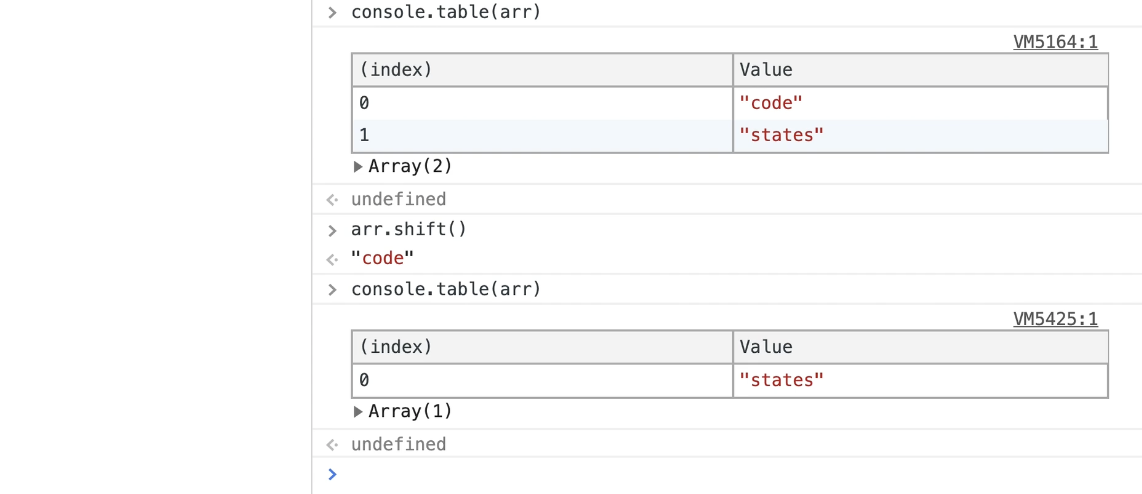Click the input chevron beside arr.shift()
Screen dimensions: 1142x494
[332, 230]
